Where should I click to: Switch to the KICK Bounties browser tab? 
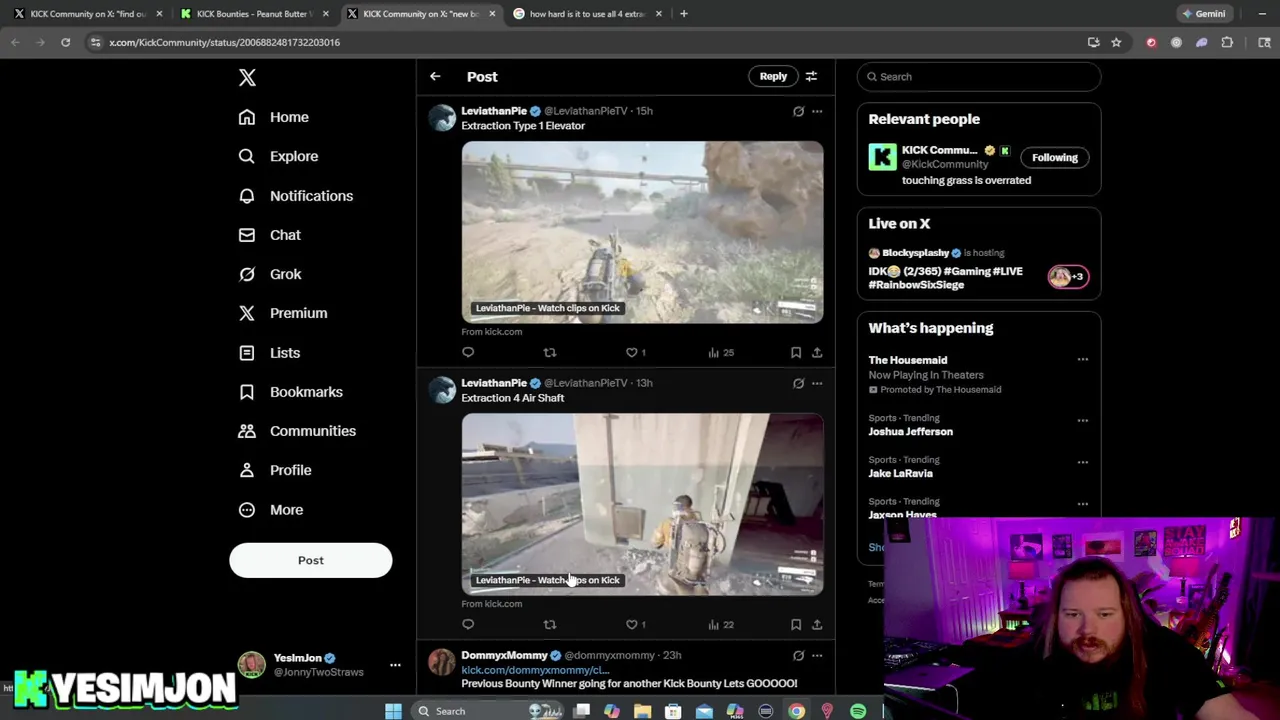254,14
